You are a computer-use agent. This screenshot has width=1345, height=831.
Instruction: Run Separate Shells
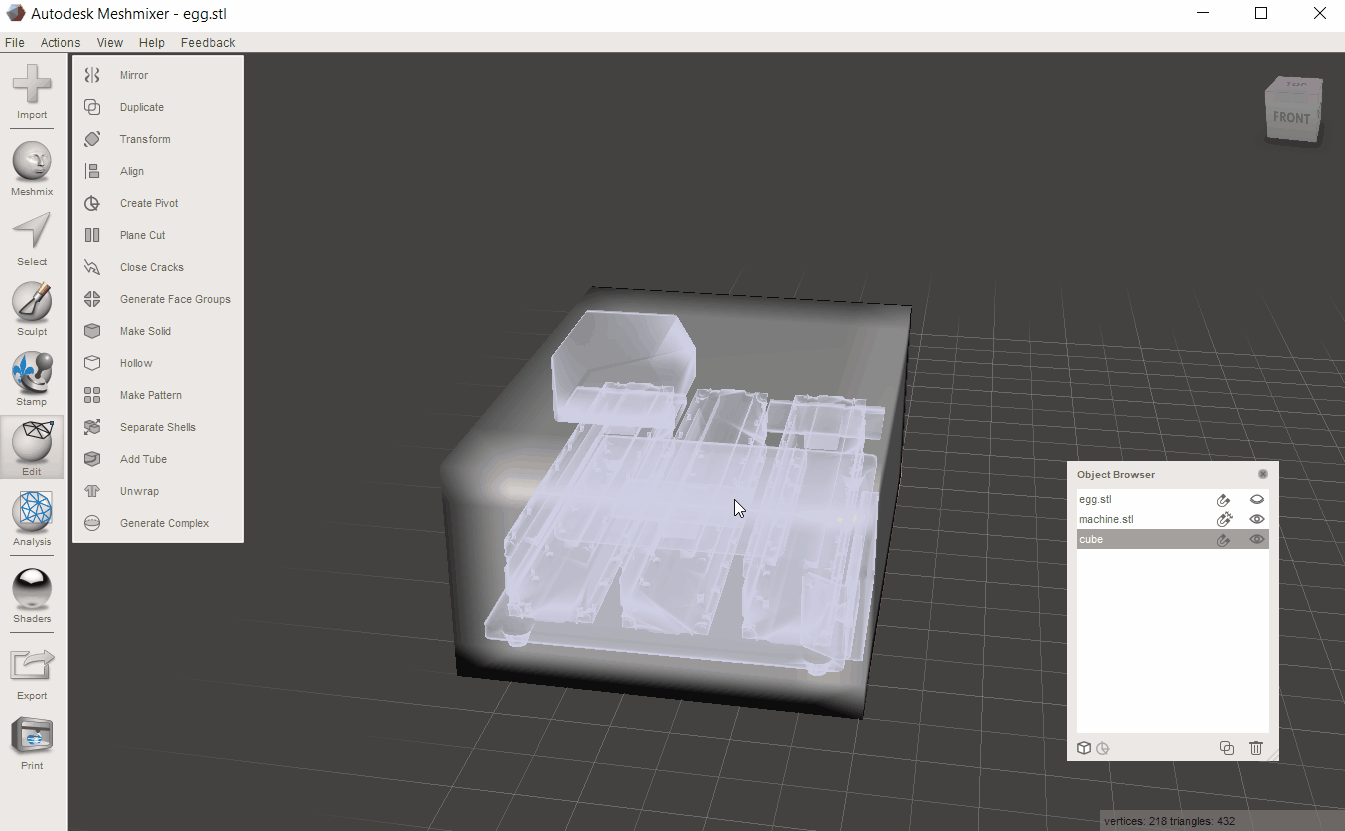click(x=158, y=427)
